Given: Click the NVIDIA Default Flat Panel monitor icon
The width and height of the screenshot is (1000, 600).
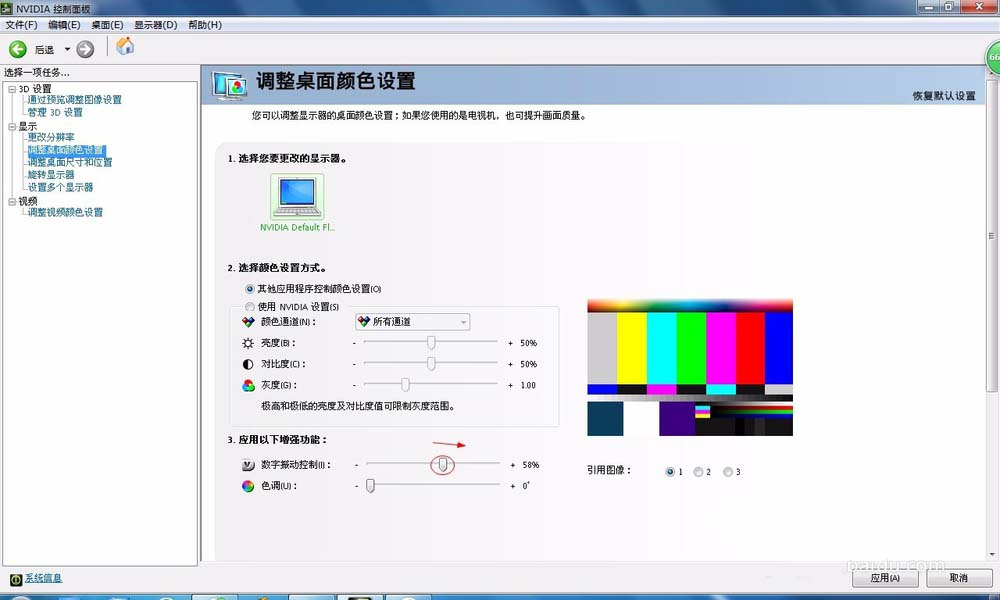Looking at the screenshot, I should 297,197.
